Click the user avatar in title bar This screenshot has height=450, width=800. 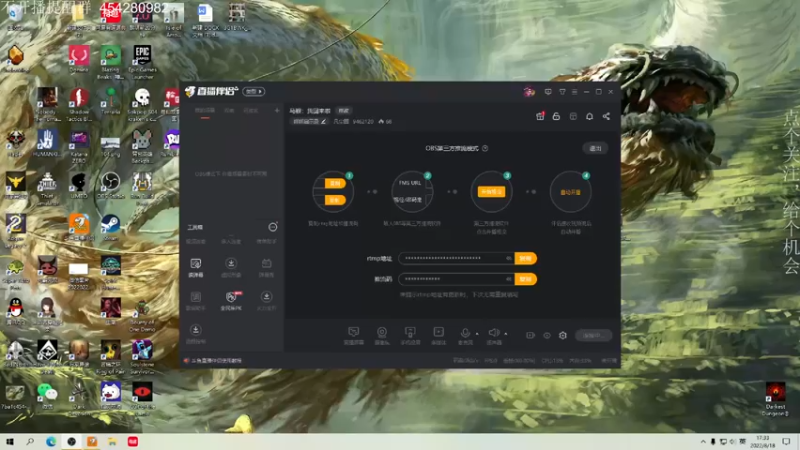[x=529, y=92]
